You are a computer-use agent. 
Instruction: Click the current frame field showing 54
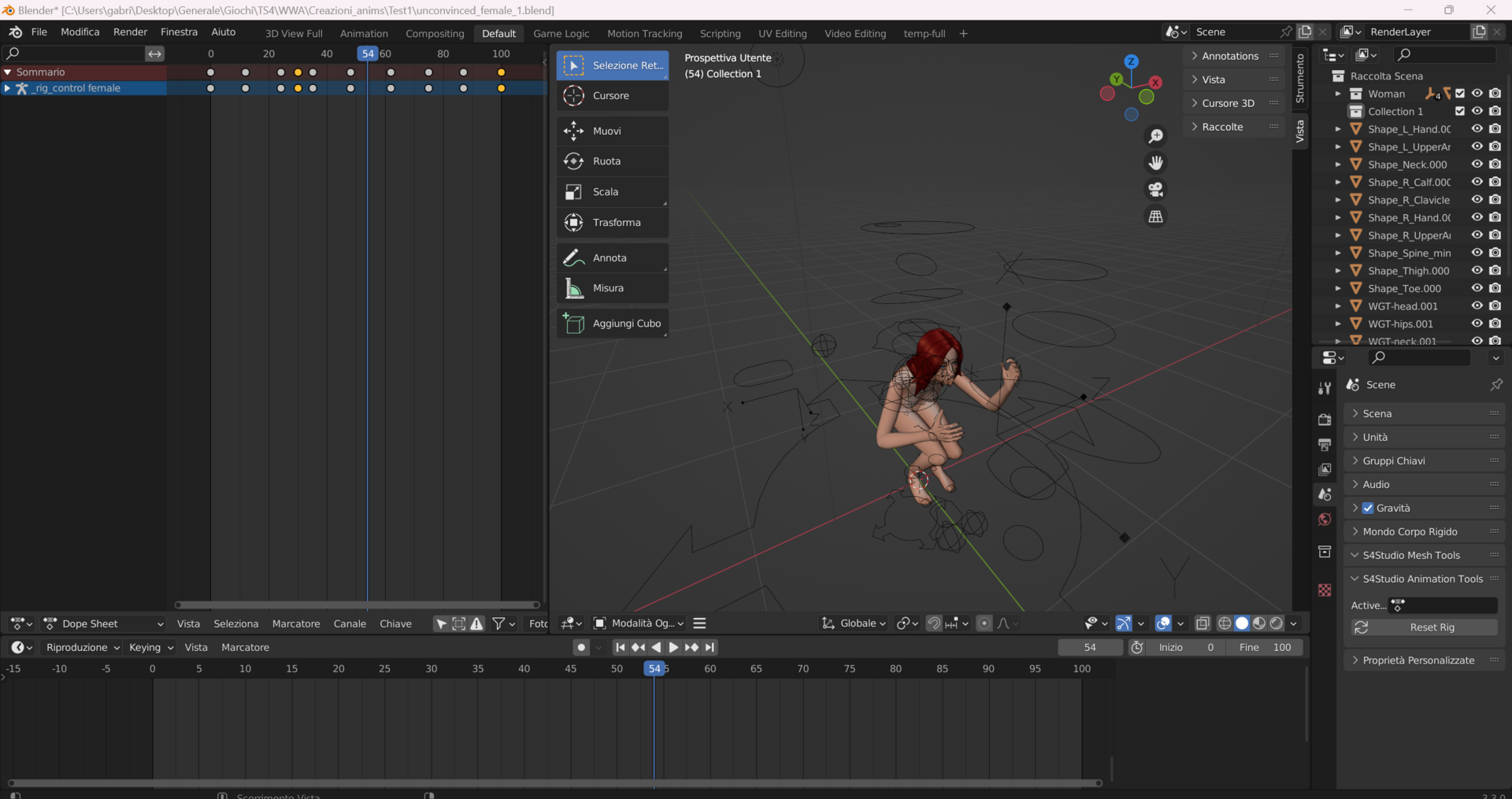[1090, 647]
